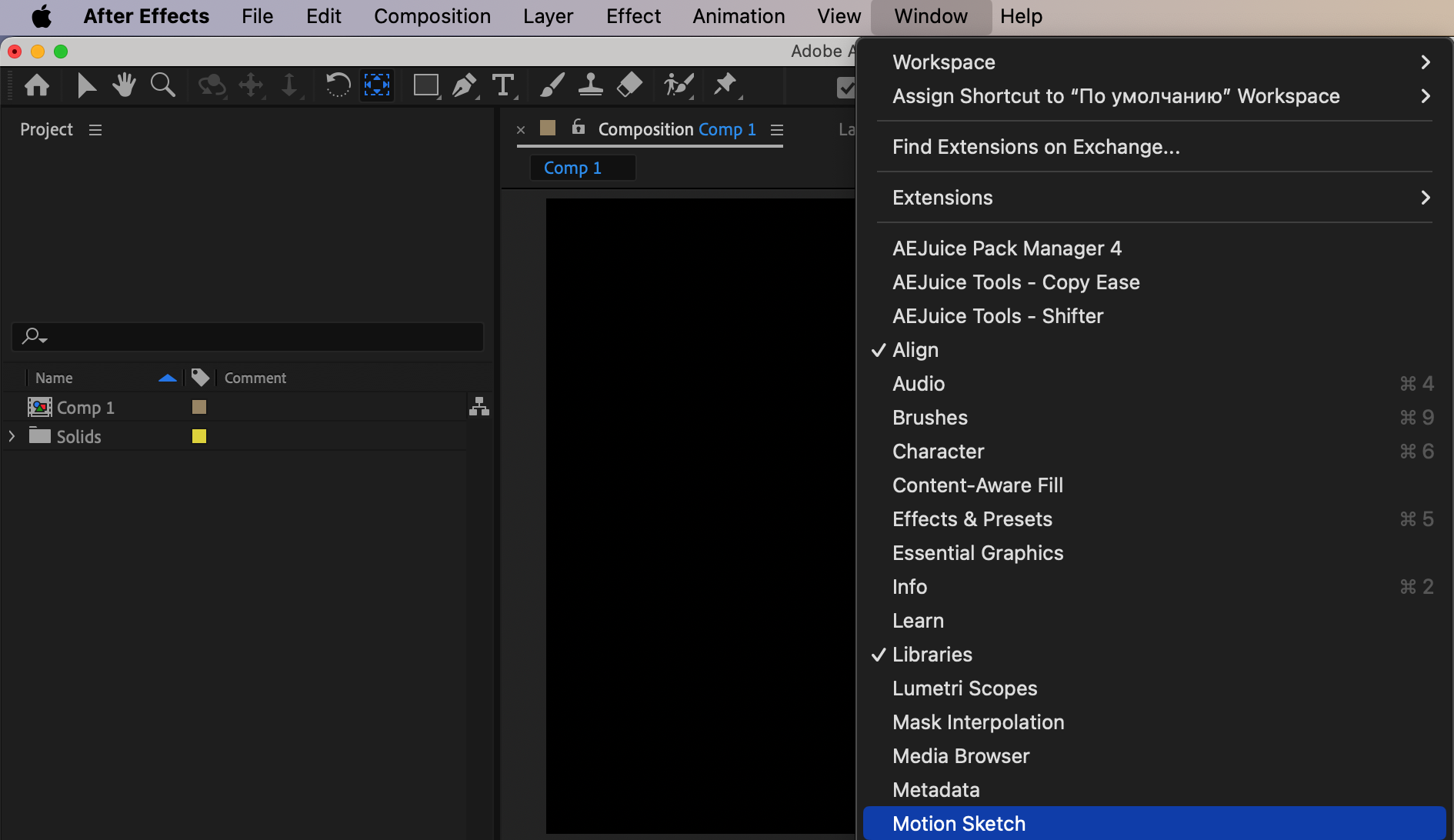Open the Apple menu
Image resolution: width=1454 pixels, height=840 pixels.
(42, 16)
